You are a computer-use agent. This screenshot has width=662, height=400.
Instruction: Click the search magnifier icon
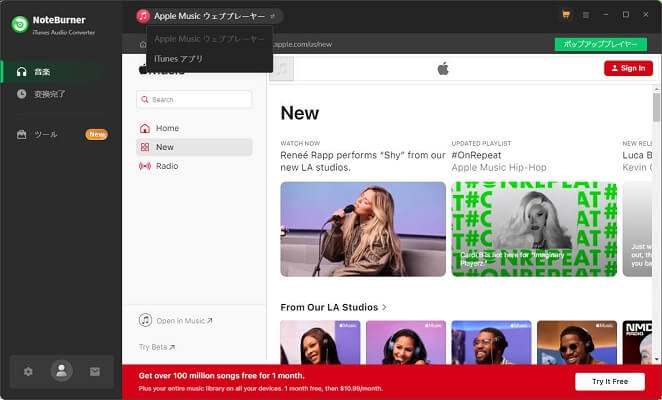pos(145,99)
